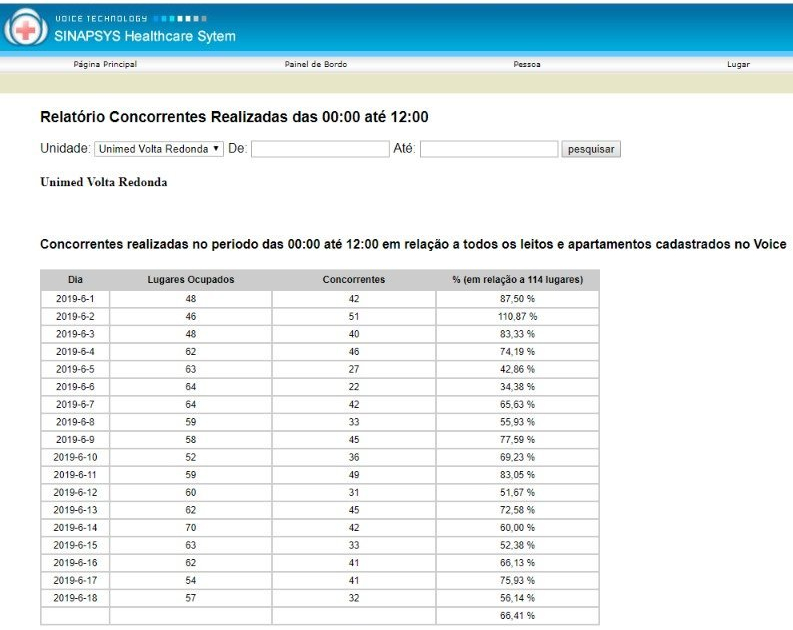The width and height of the screenshot is (793, 630).
Task: Expand the Unidade dropdown
Action: pyautogui.click(x=159, y=149)
